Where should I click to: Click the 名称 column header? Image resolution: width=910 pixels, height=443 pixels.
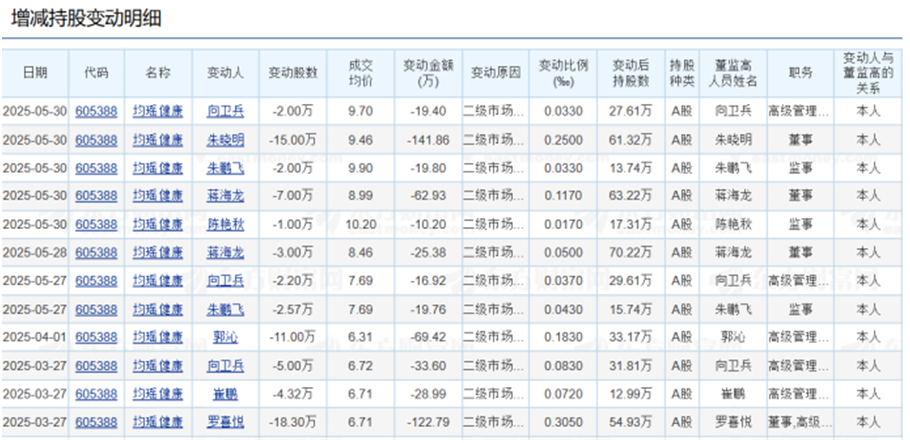(158, 73)
